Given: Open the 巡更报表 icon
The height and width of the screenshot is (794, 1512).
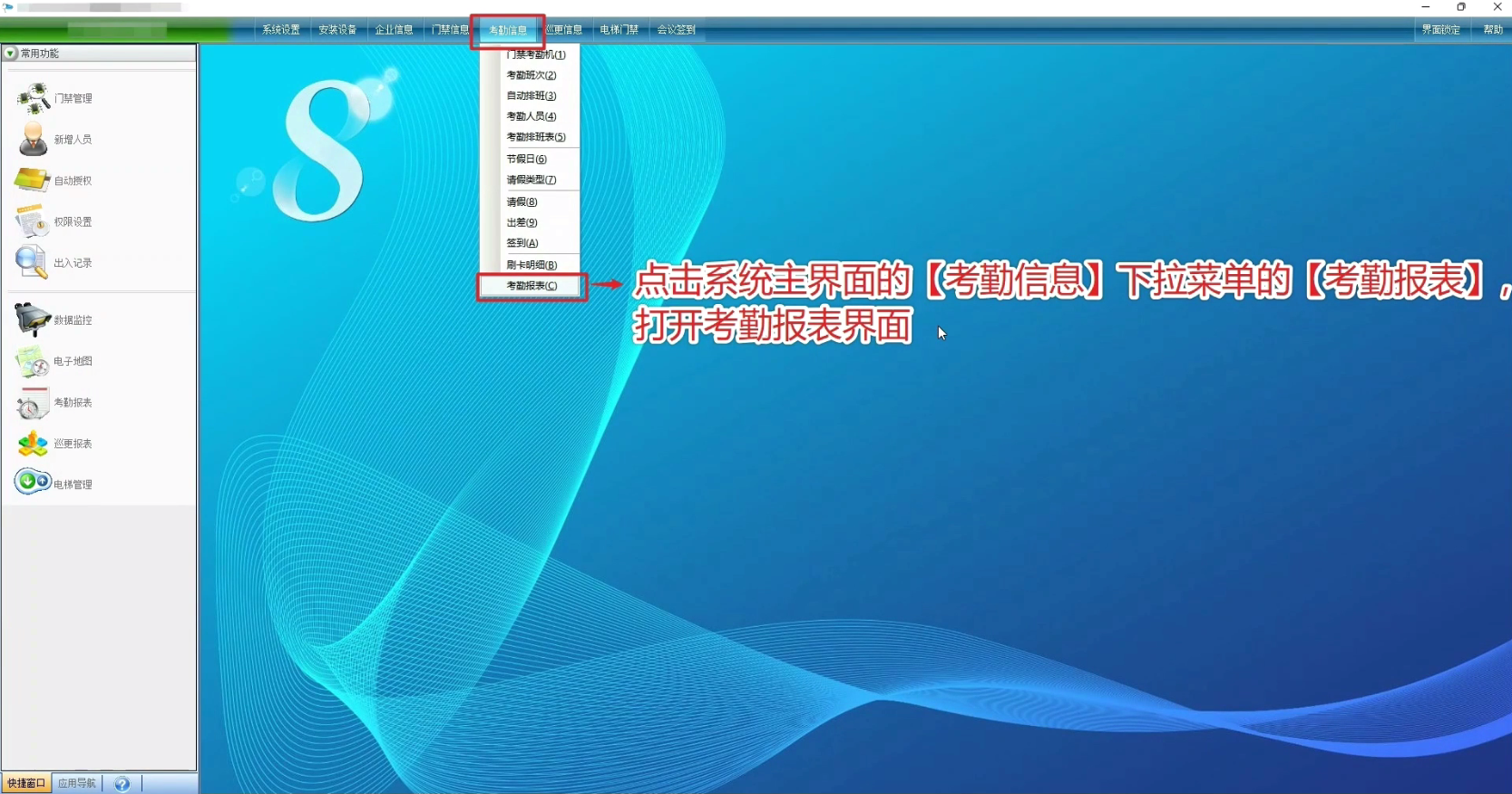Looking at the screenshot, I should (33, 444).
